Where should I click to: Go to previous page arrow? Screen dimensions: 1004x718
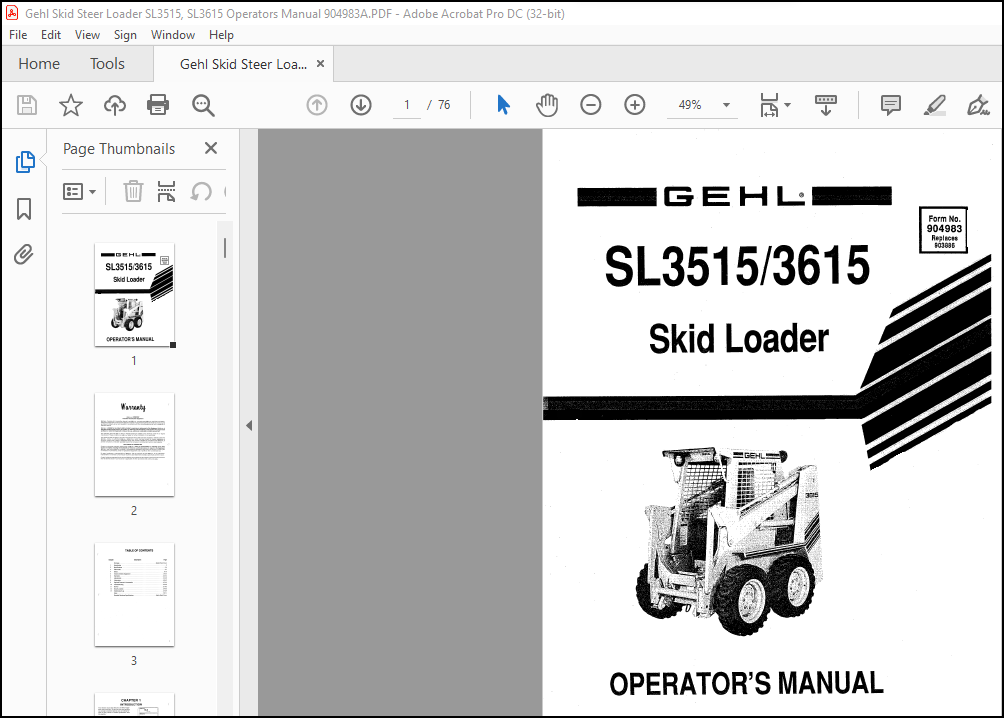[317, 105]
